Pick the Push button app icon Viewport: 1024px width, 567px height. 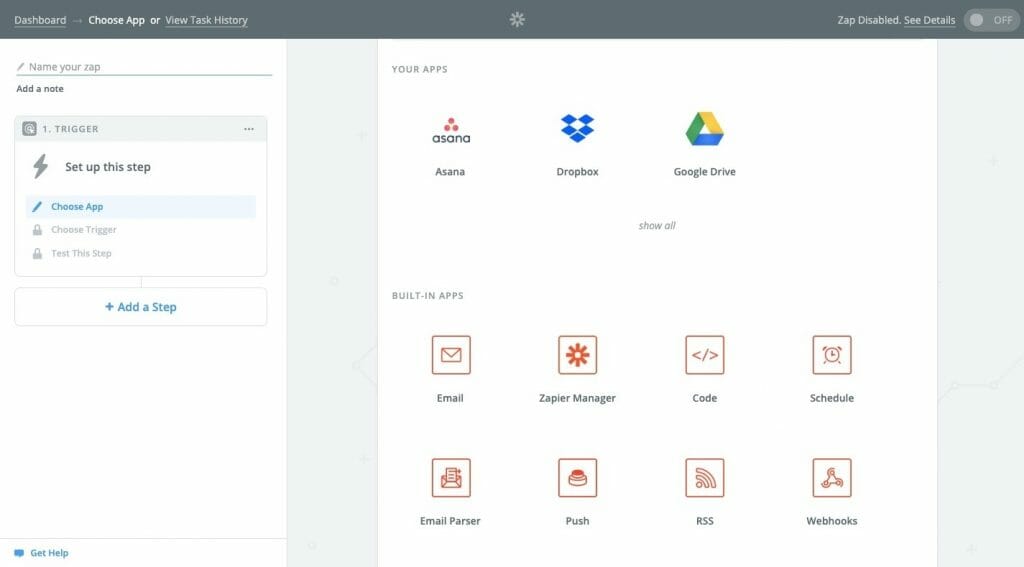point(577,478)
